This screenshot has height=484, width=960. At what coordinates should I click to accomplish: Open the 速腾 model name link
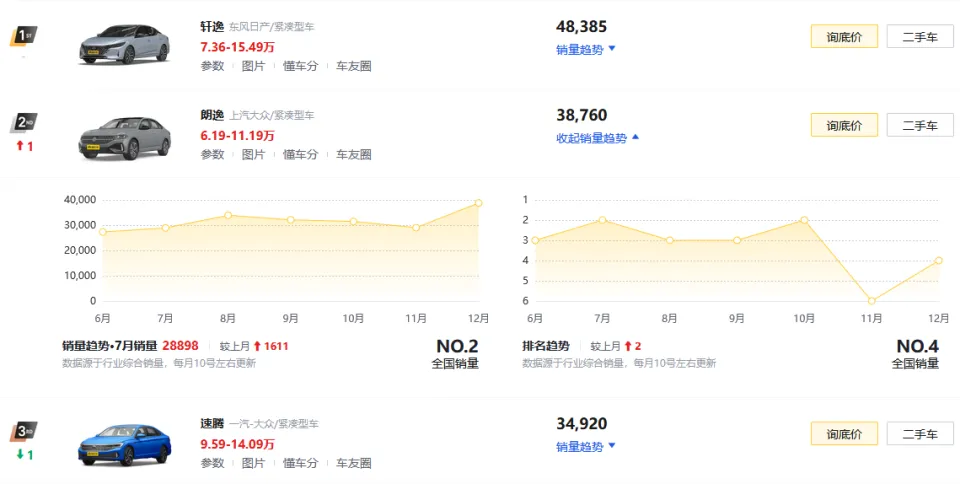tap(212, 423)
